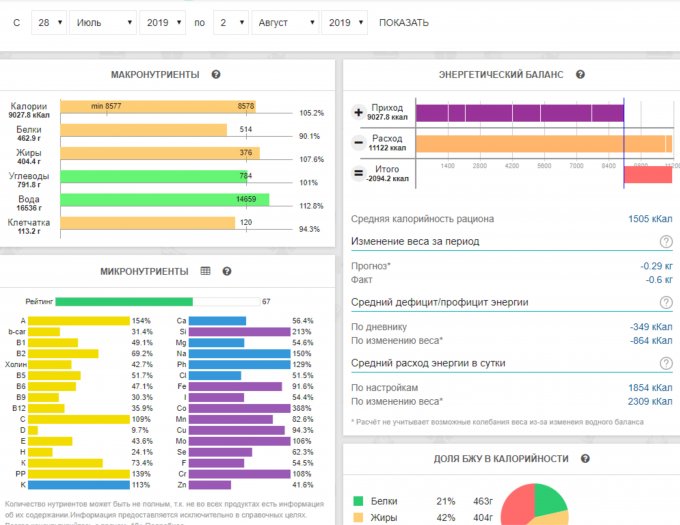Click the Калории bar in macronutrients
Screen dimensions: 680x525
[157, 106]
